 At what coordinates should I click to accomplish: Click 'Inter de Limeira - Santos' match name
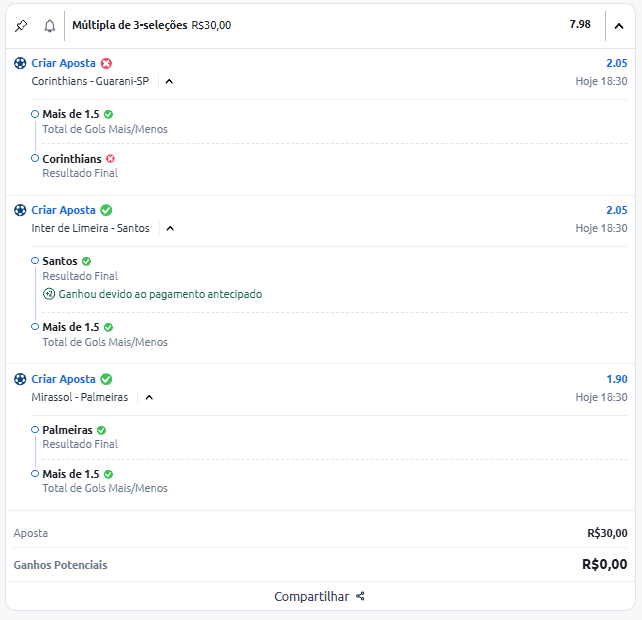[x=90, y=228]
